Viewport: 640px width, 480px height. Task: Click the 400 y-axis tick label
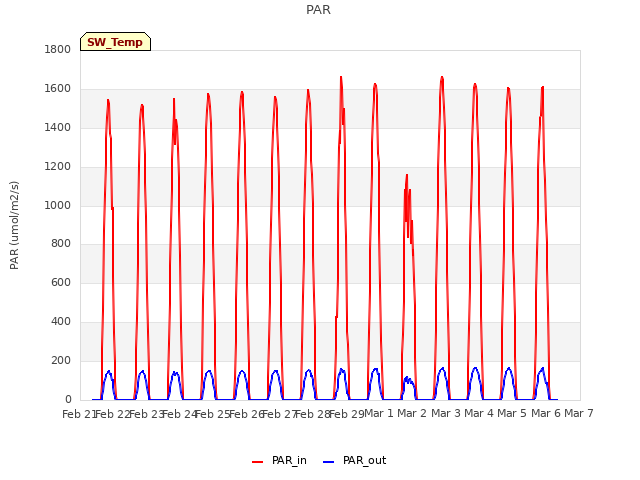coord(61,322)
